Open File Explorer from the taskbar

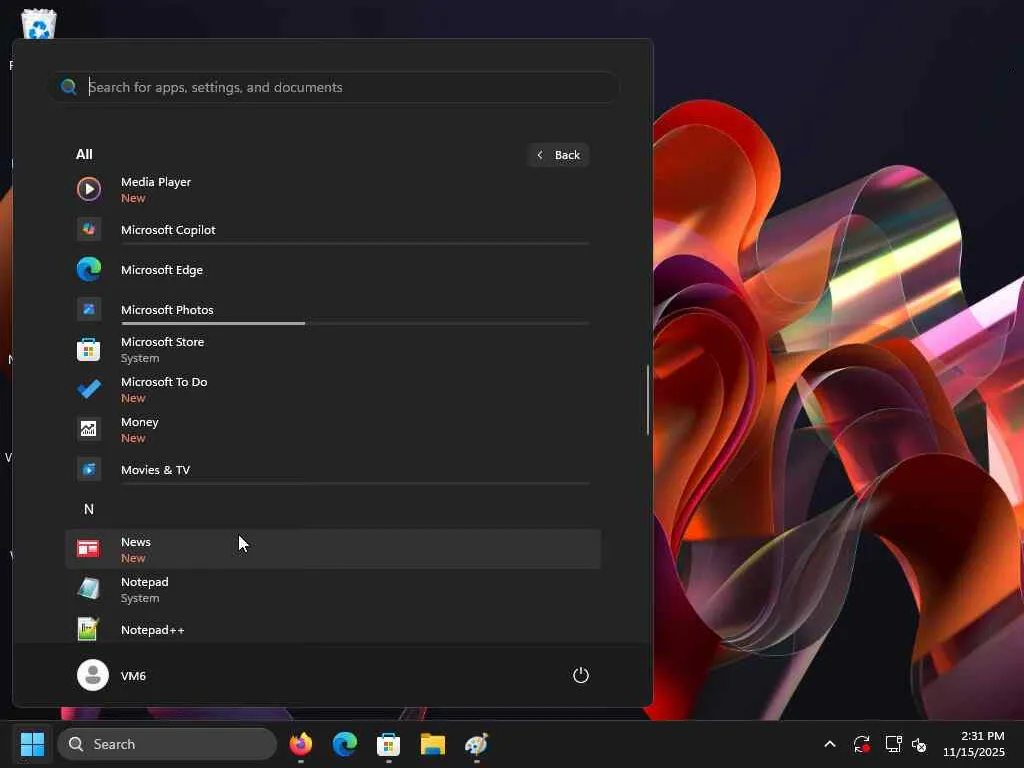[432, 744]
